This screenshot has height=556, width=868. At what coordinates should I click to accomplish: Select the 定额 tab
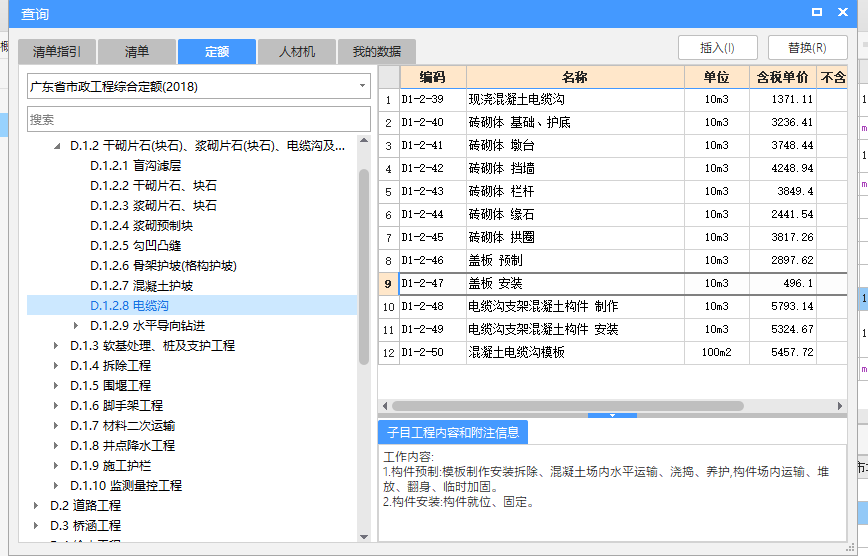point(216,52)
